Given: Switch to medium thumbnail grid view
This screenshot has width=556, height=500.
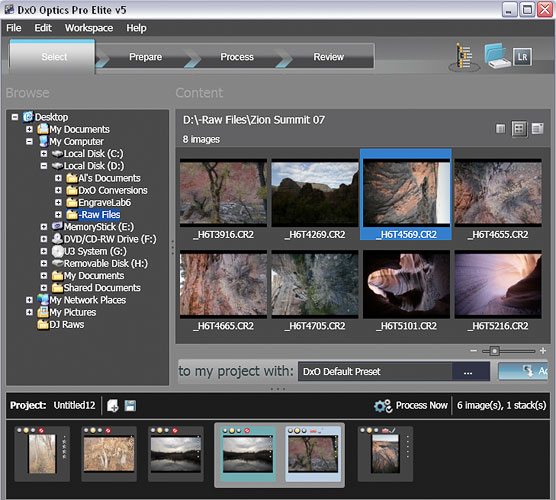Looking at the screenshot, I should tap(519, 128).
